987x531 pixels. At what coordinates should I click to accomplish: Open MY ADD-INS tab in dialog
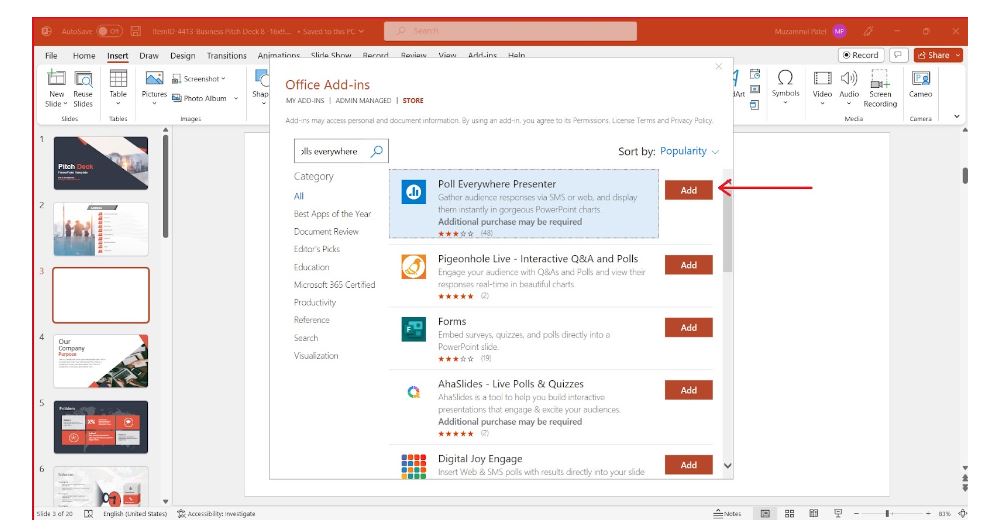pyautogui.click(x=305, y=101)
